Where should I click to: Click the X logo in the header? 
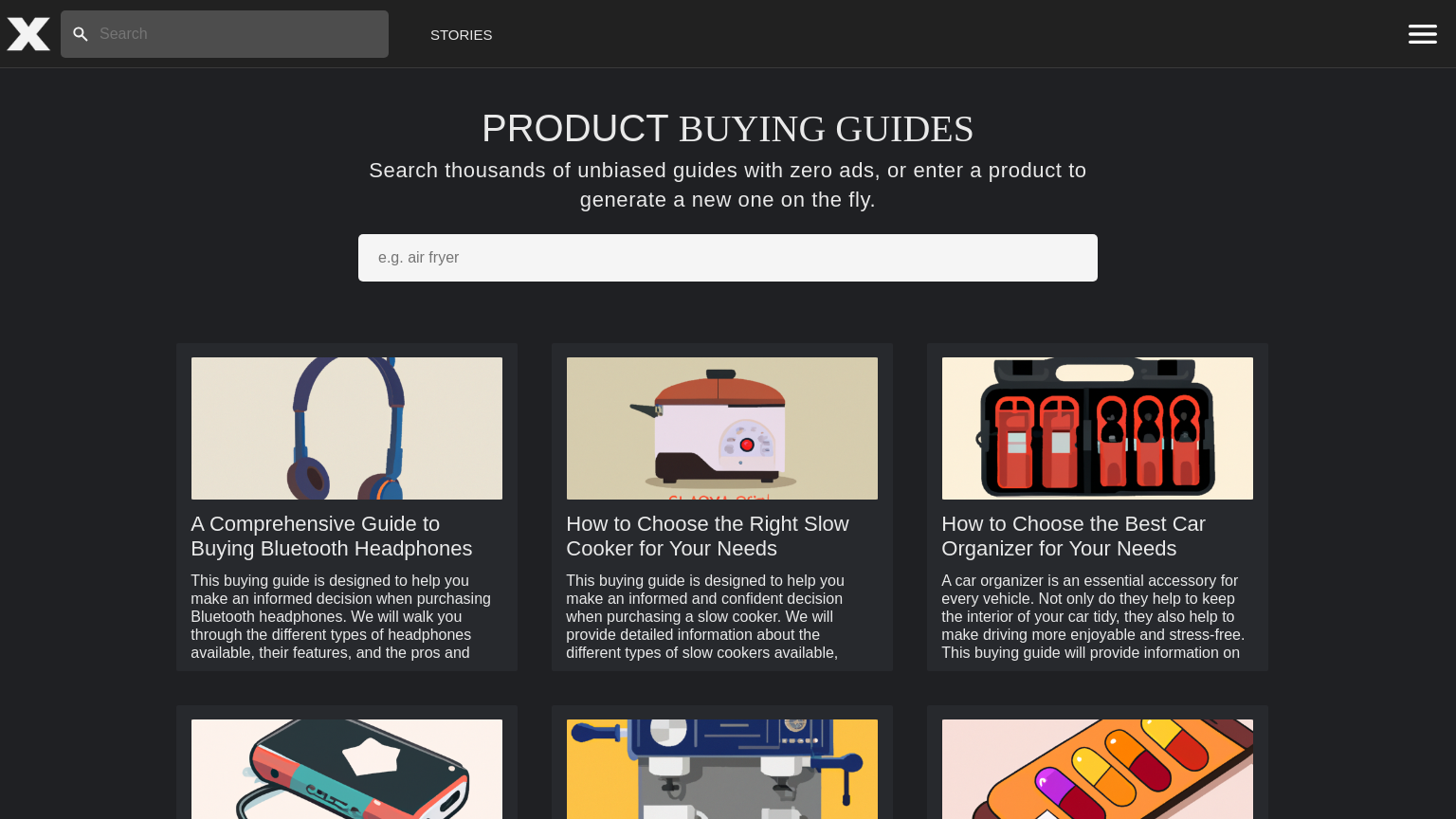[x=27, y=33]
